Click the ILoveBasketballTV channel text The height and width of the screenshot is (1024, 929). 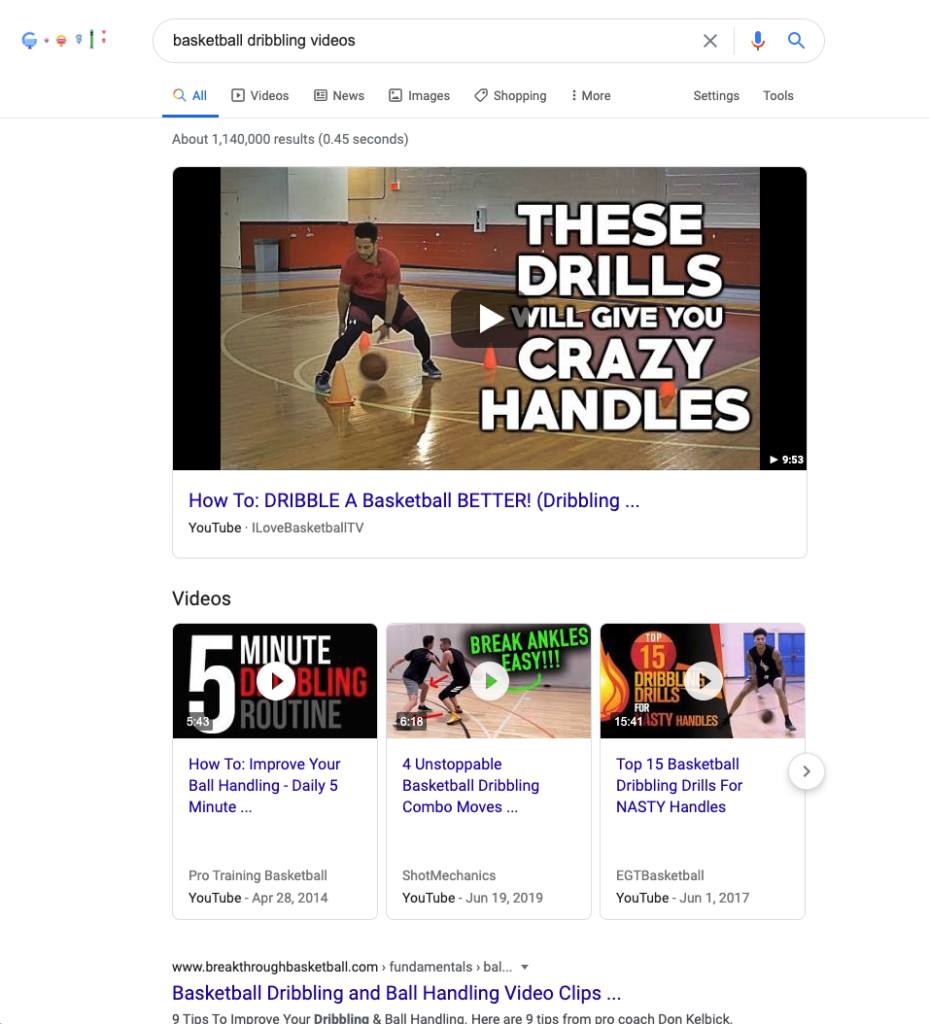pyautogui.click(x=307, y=528)
